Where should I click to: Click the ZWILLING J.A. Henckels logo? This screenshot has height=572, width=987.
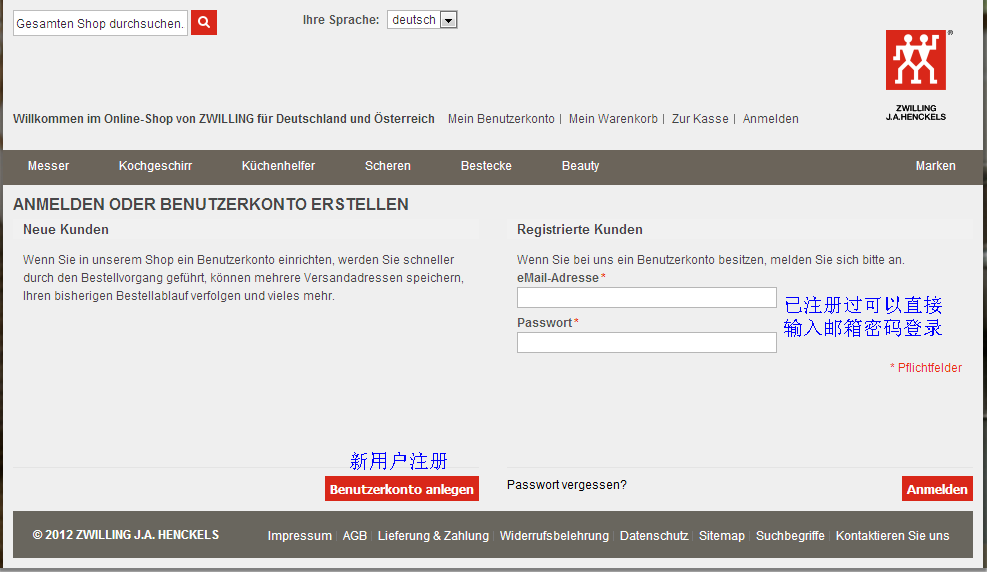pos(915,74)
